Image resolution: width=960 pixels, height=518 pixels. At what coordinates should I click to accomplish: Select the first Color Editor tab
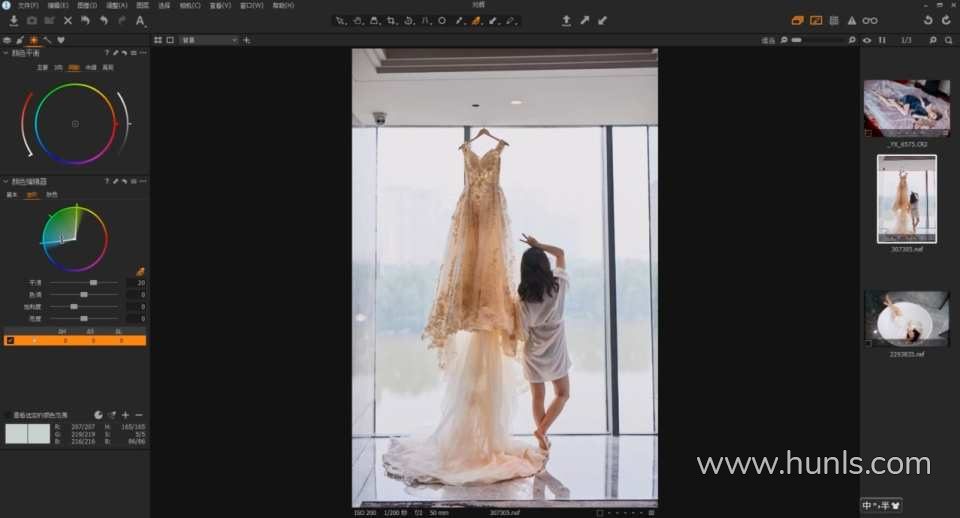[x=12, y=195]
